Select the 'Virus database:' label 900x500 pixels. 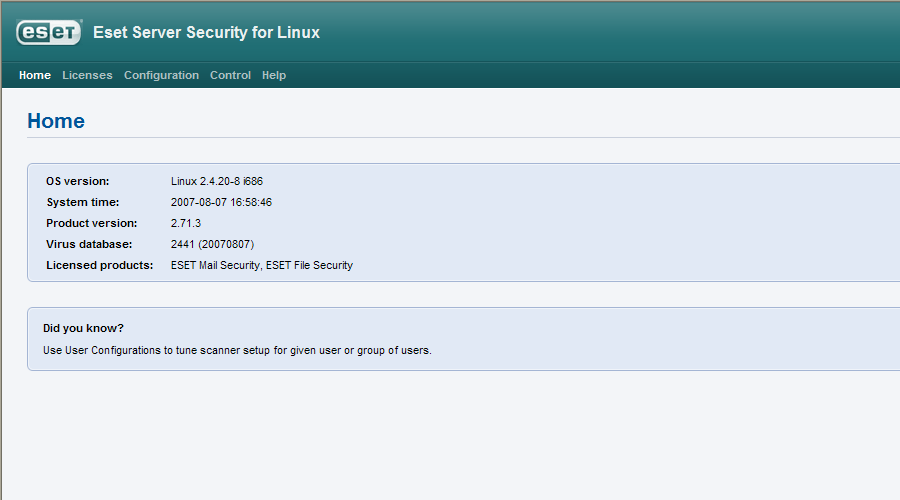point(89,245)
